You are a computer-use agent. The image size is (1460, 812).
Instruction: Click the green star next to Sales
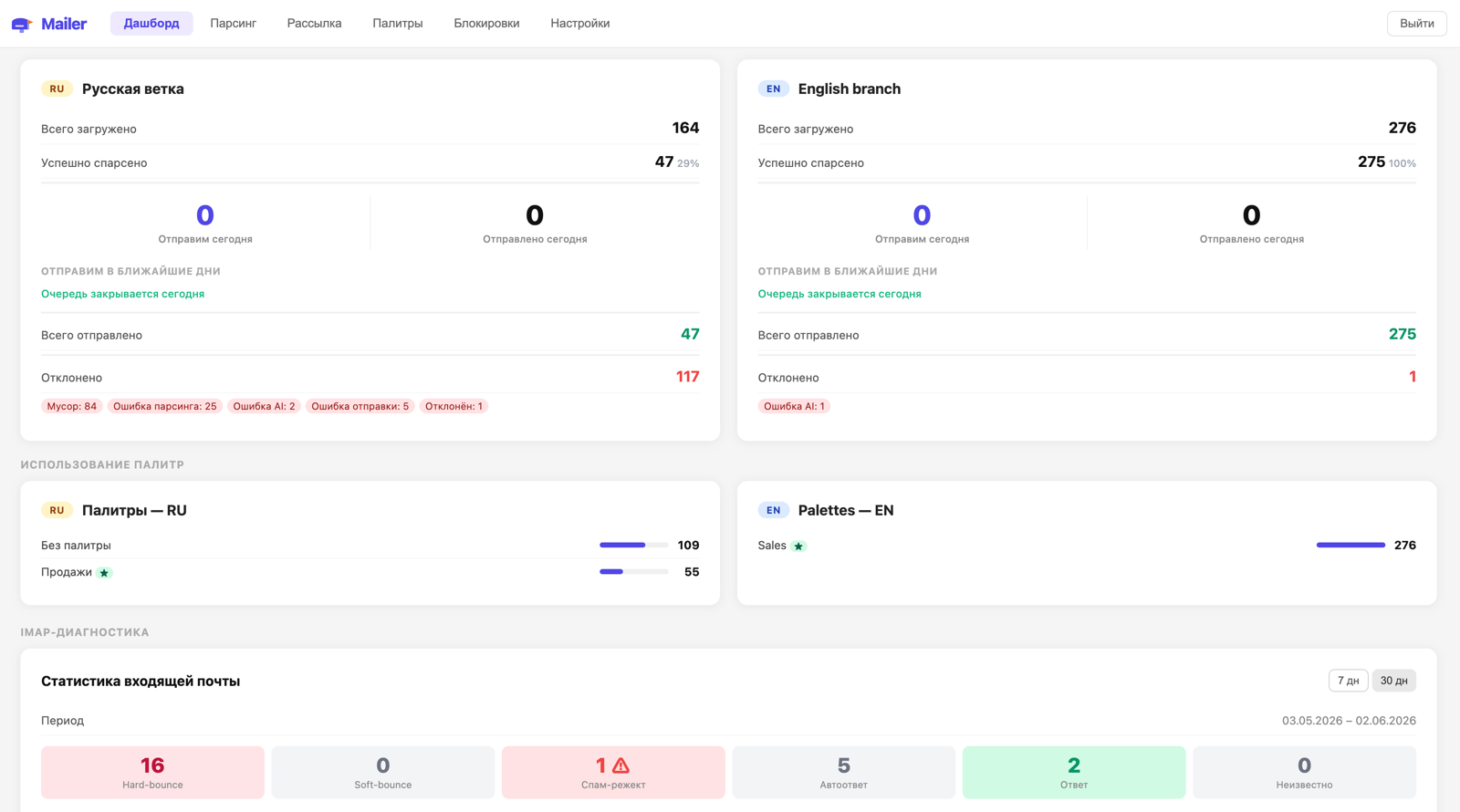[798, 547]
